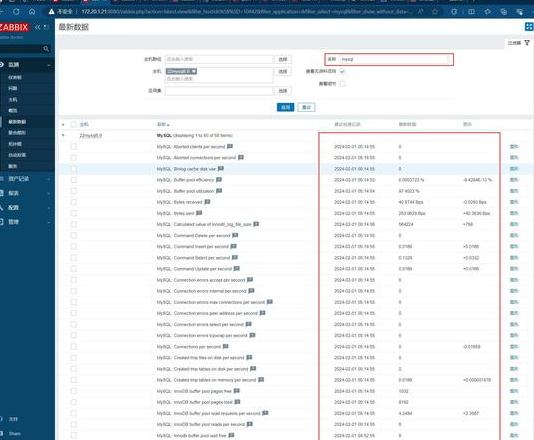This screenshot has height=440, width=534.
Task: Open 主机 in the sidebar
Action: pyautogui.click(x=13, y=99)
